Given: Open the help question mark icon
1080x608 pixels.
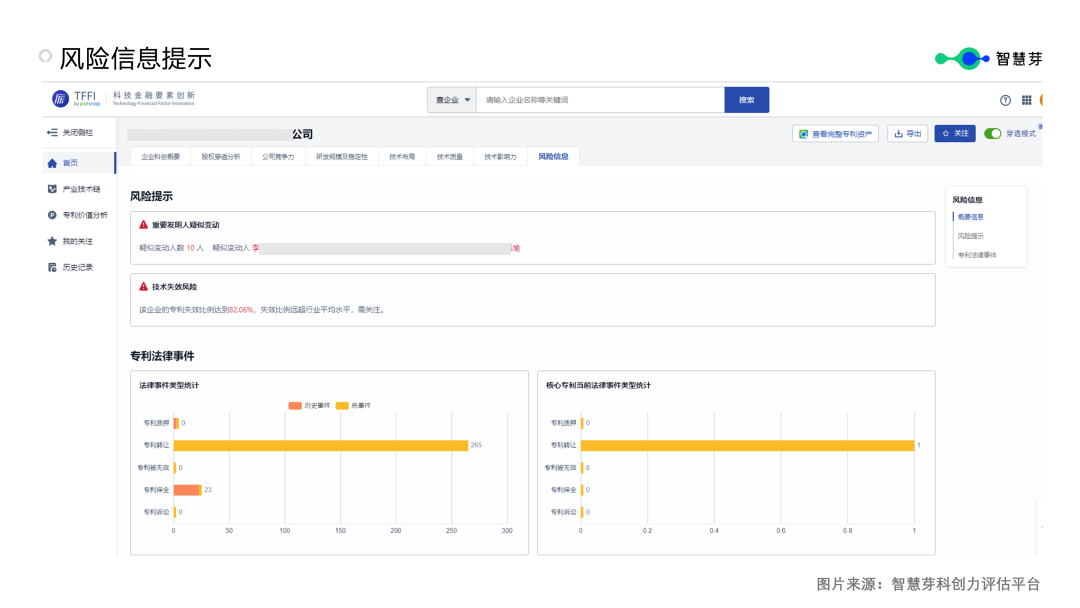Looking at the screenshot, I should click(x=1005, y=100).
